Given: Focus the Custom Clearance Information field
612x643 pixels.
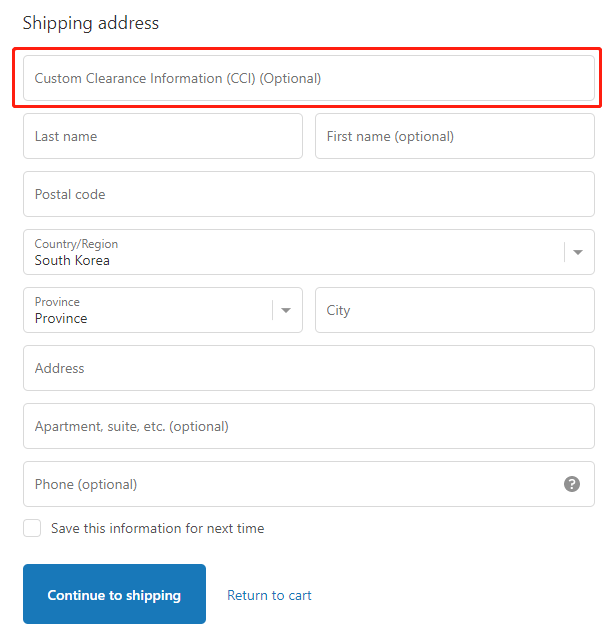Looking at the screenshot, I should pos(309,78).
